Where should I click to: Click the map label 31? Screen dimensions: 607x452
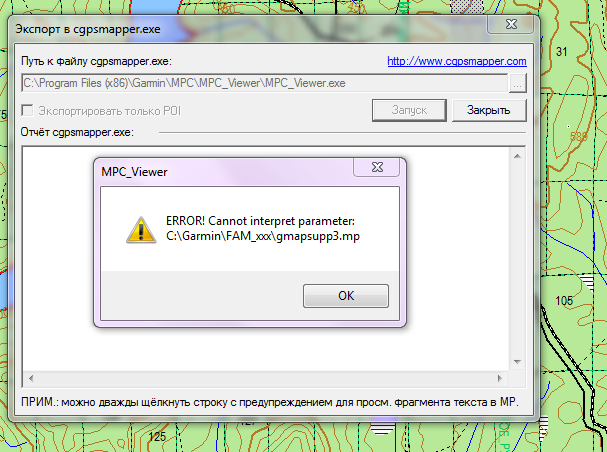tap(561, 51)
